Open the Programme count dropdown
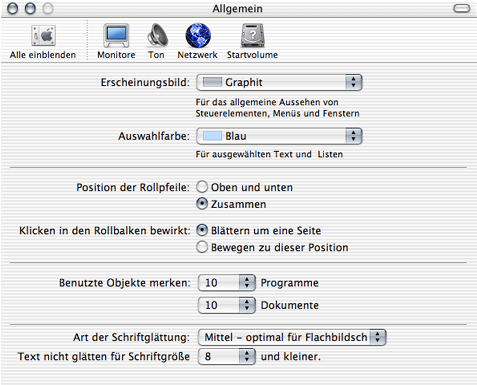Image resolution: width=477 pixels, height=385 pixels. [x=227, y=283]
